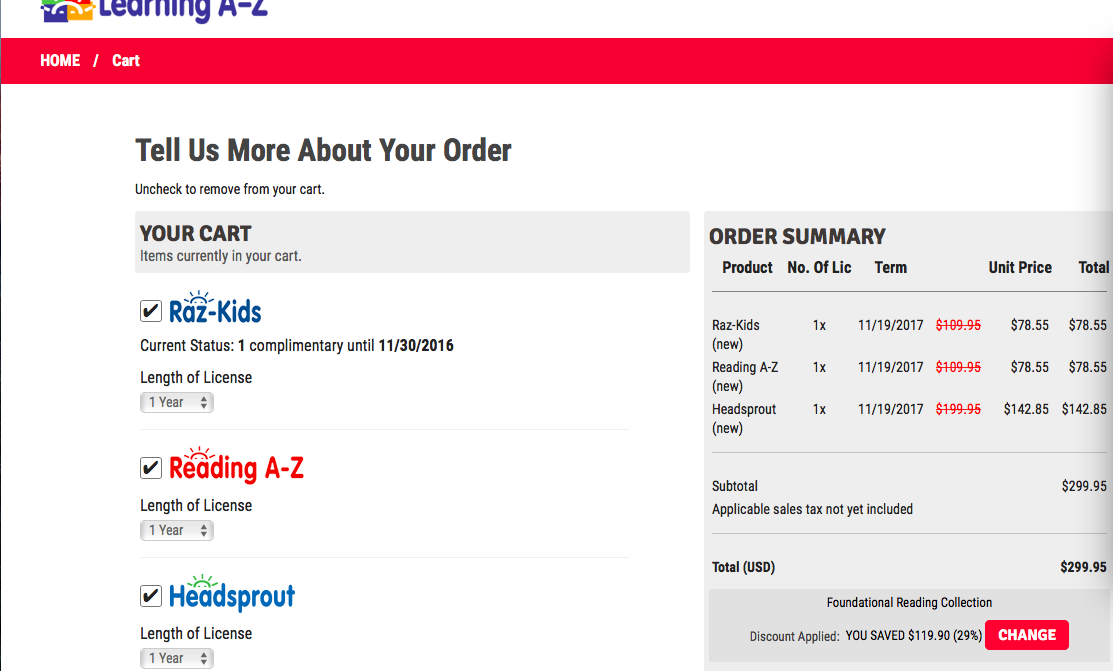Viewport: 1113px width, 671px height.
Task: Click the Total (USD) amount $299.95
Action: 1083,567
